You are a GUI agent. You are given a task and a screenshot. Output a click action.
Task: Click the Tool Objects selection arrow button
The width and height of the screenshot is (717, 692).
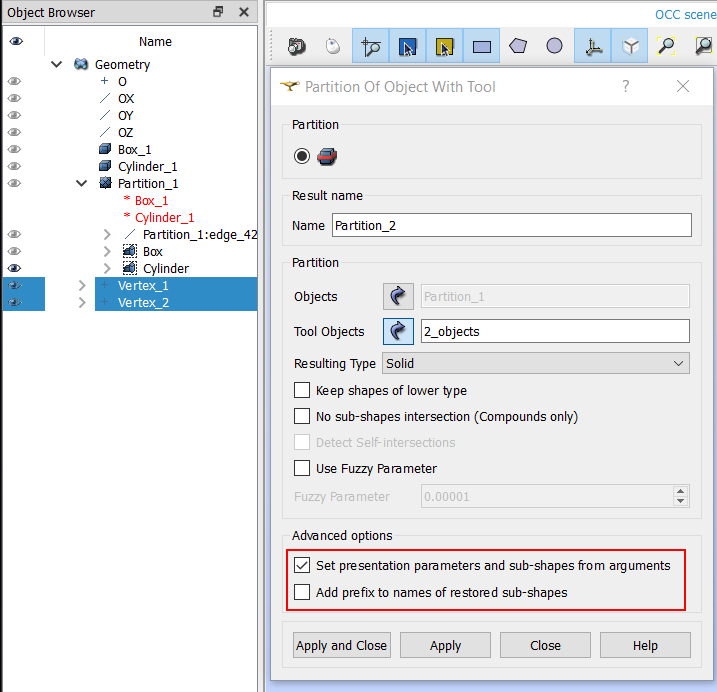pyautogui.click(x=398, y=331)
